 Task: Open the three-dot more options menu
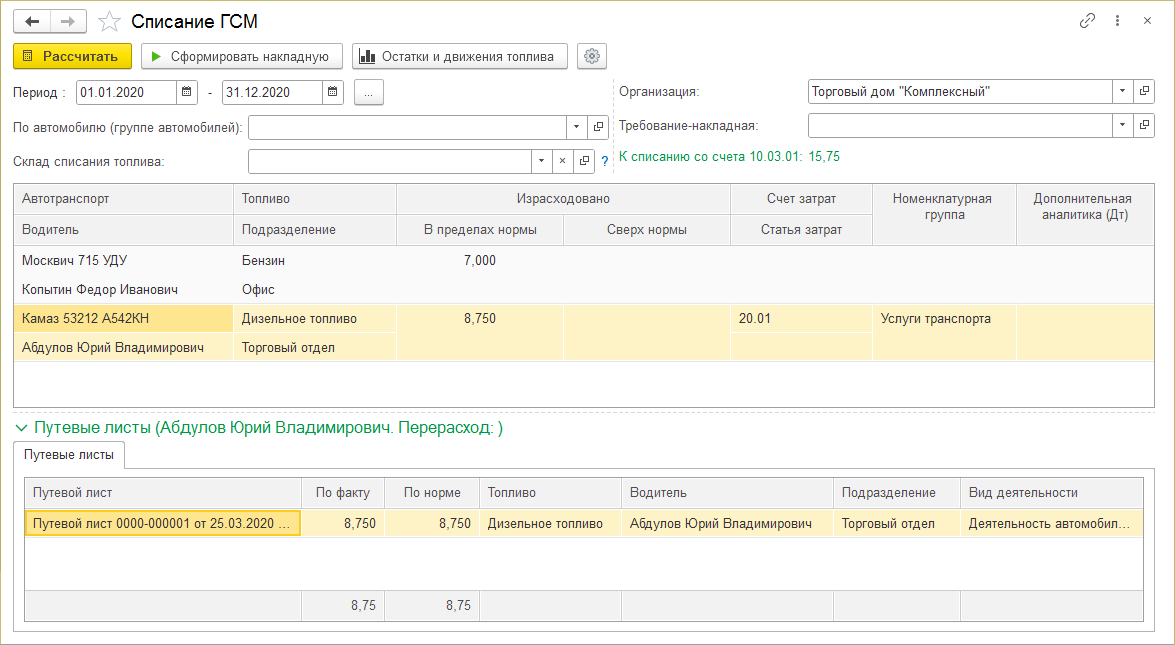coord(1117,21)
